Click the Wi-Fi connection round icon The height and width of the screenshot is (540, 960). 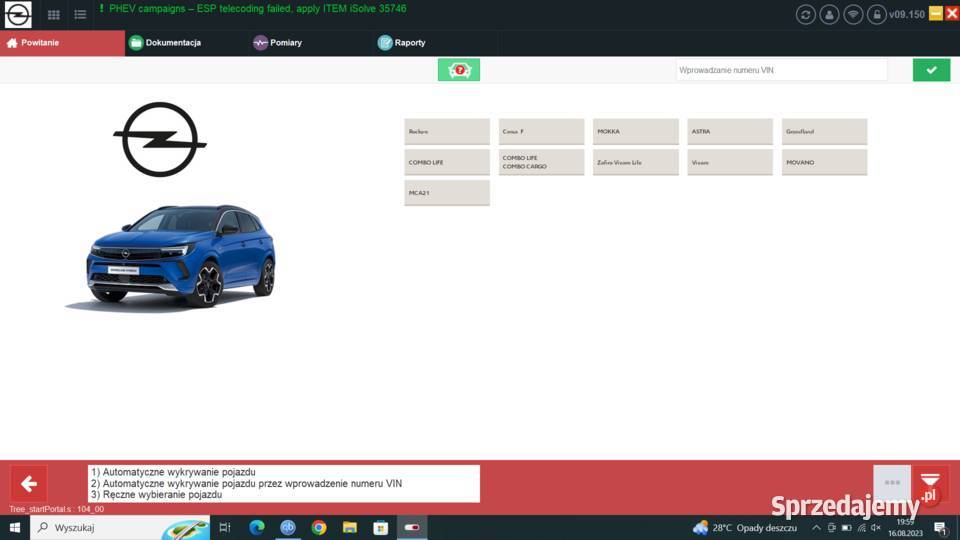[853, 15]
